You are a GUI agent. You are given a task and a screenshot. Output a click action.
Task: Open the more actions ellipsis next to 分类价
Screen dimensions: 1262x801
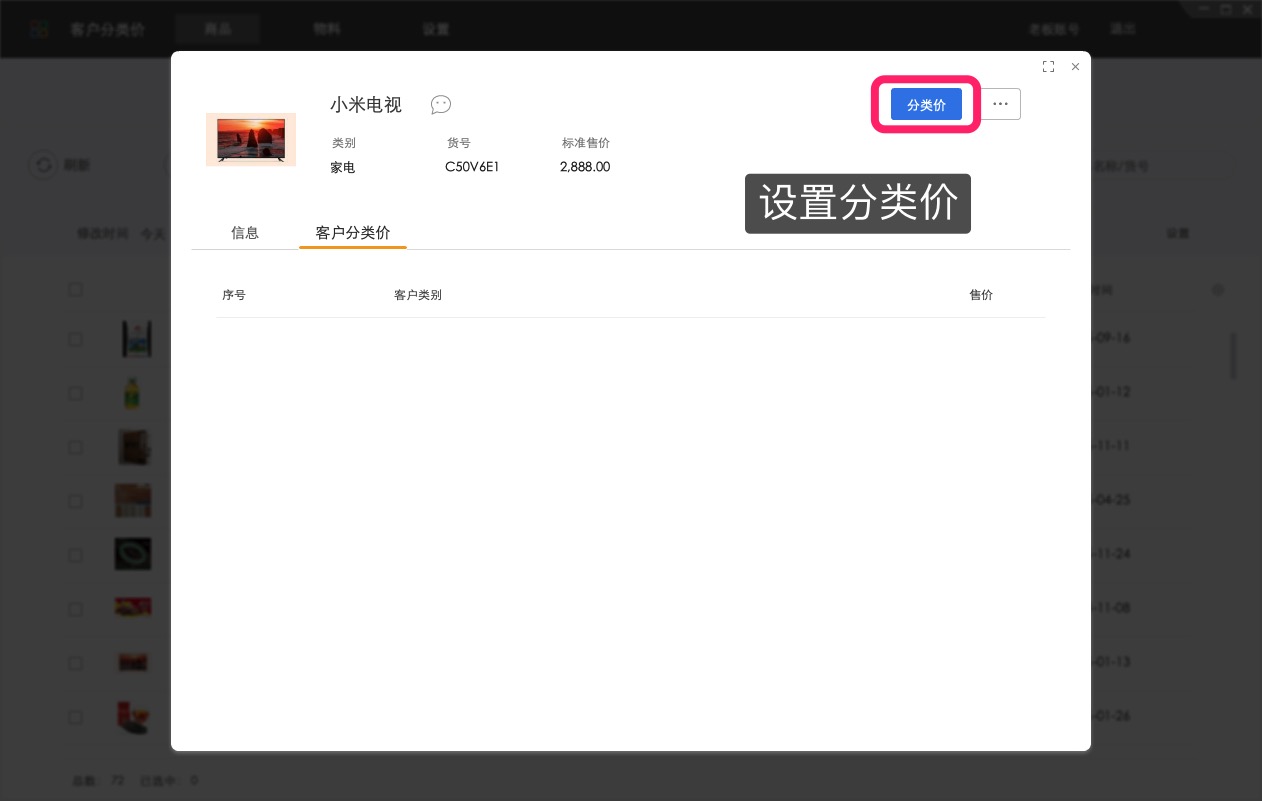(1000, 104)
